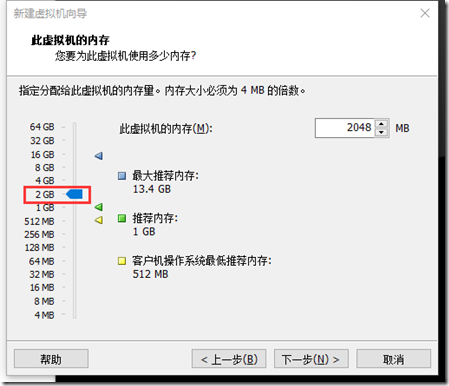Cancel the wizard with 取消 button
The width and height of the screenshot is (449, 386).
point(393,359)
